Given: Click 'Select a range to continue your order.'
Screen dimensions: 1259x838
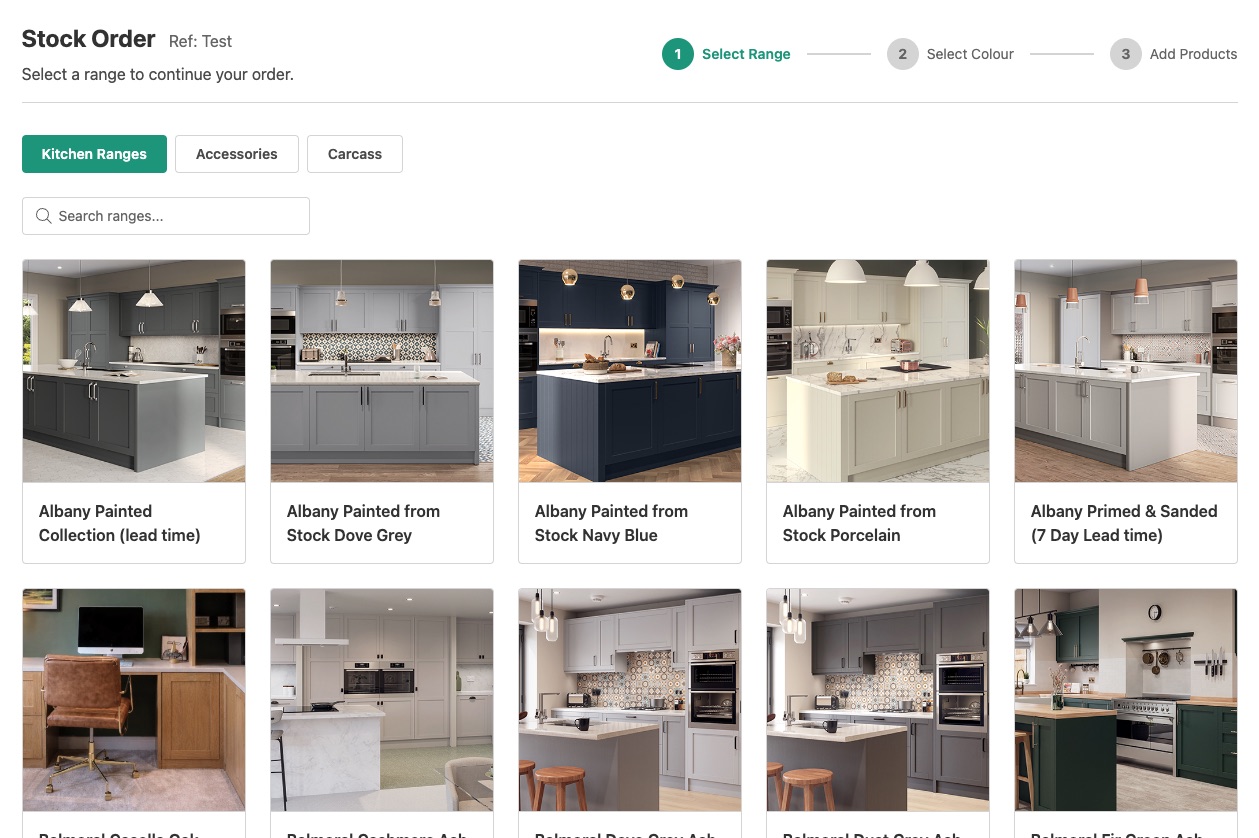Looking at the screenshot, I should click(x=158, y=75).
